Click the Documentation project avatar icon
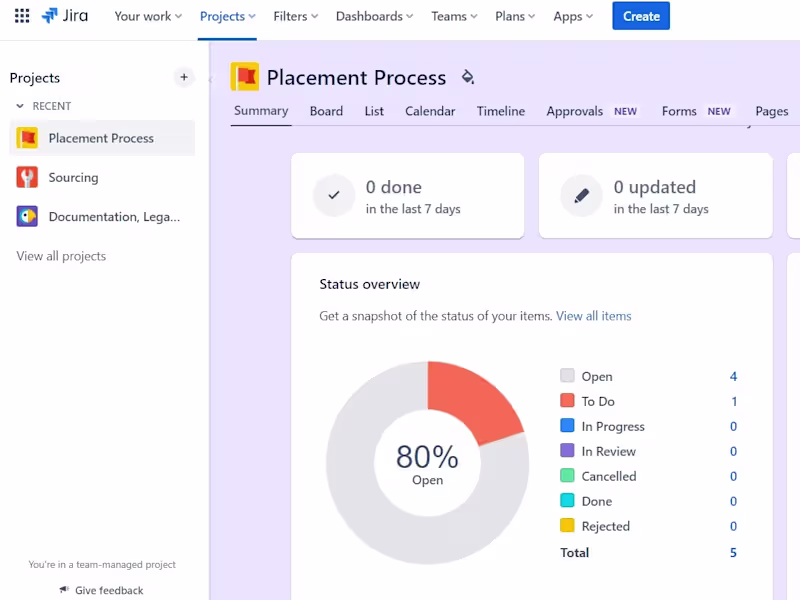Screen dimensions: 800x600 pyautogui.click(x=27, y=216)
